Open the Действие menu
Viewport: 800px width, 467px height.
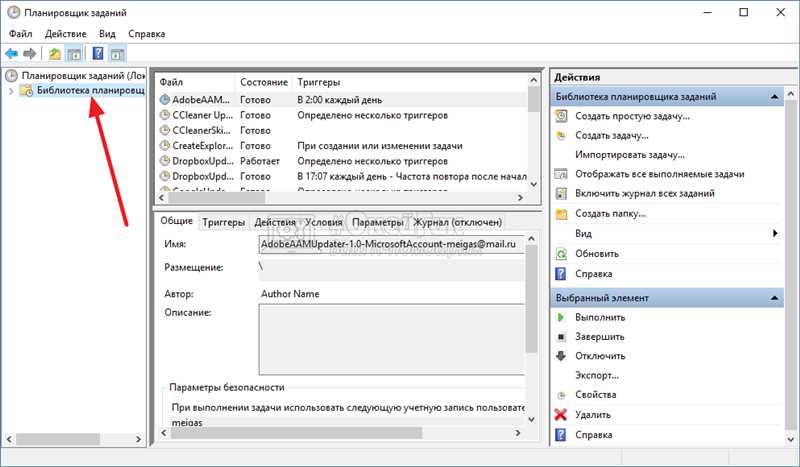tap(66, 34)
